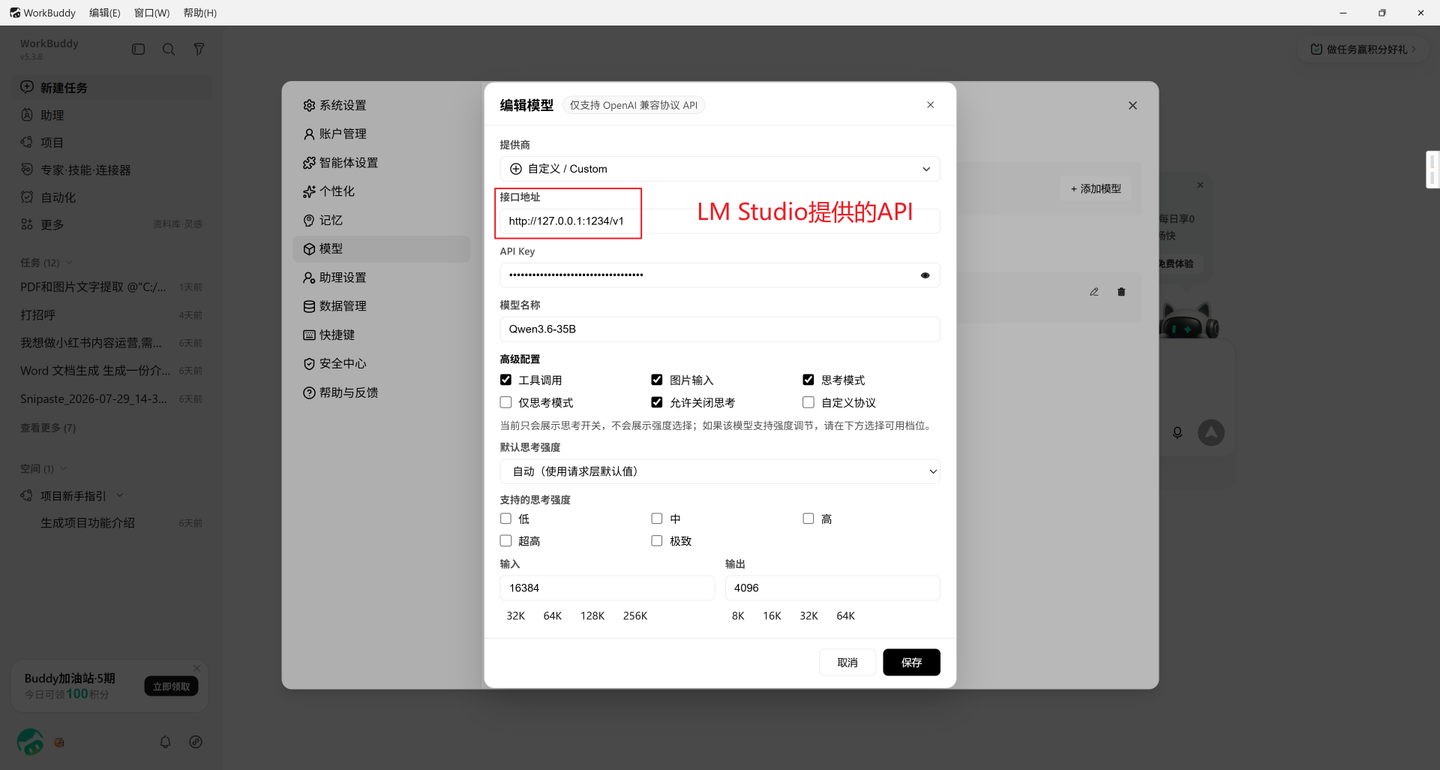Viewport: 1440px width, 770px height.
Task: Check the 超高 thinking strength box
Action: pyautogui.click(x=506, y=541)
